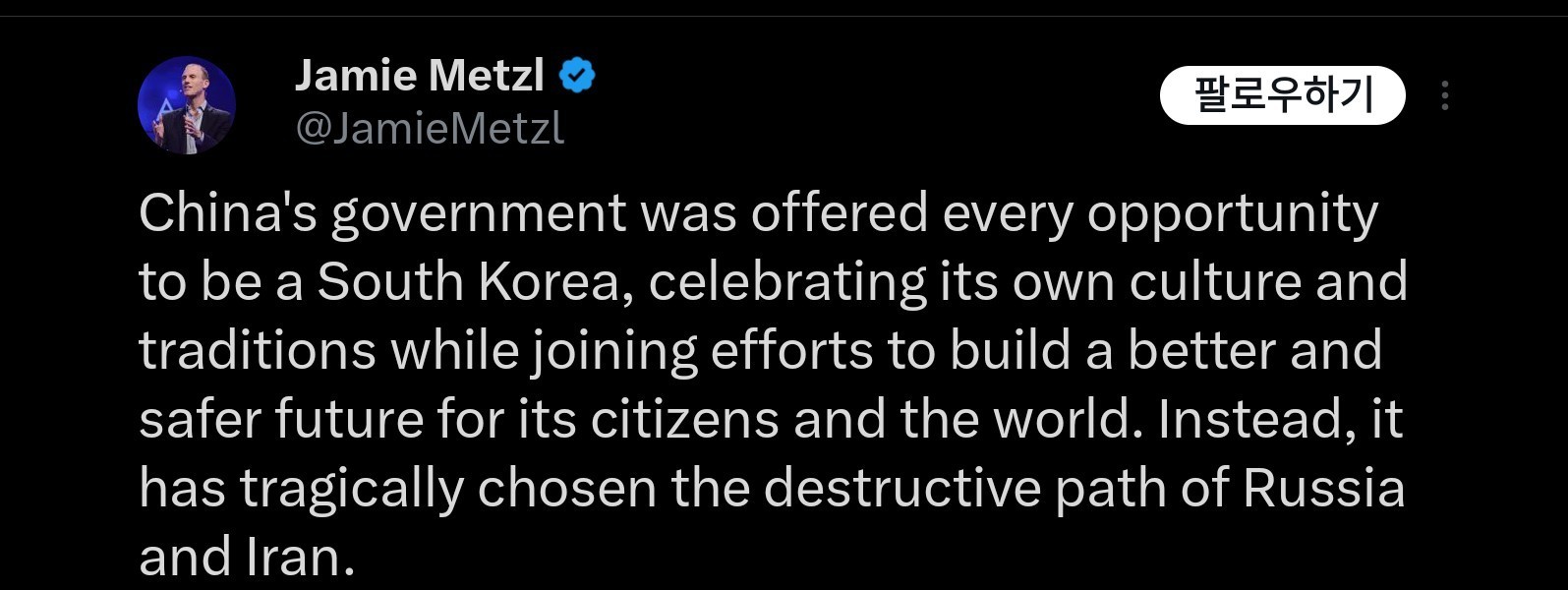Click the word "China's" in the tweet
1568x590 pixels.
point(228,213)
